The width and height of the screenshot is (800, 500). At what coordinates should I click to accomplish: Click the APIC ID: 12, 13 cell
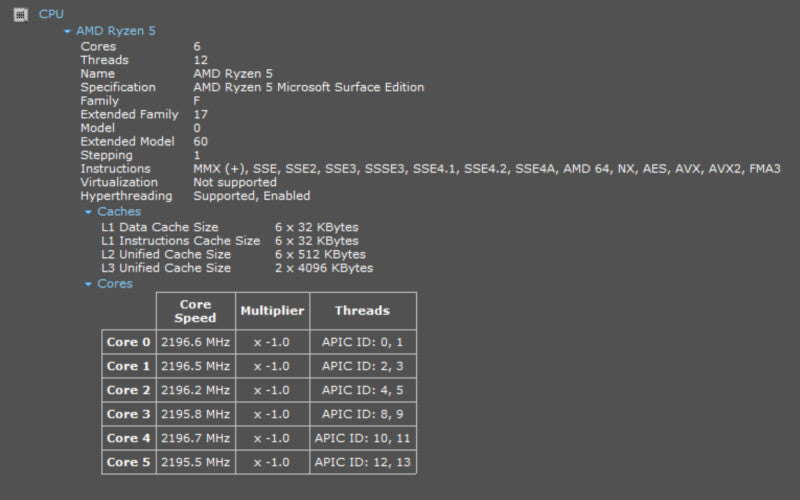coord(363,462)
